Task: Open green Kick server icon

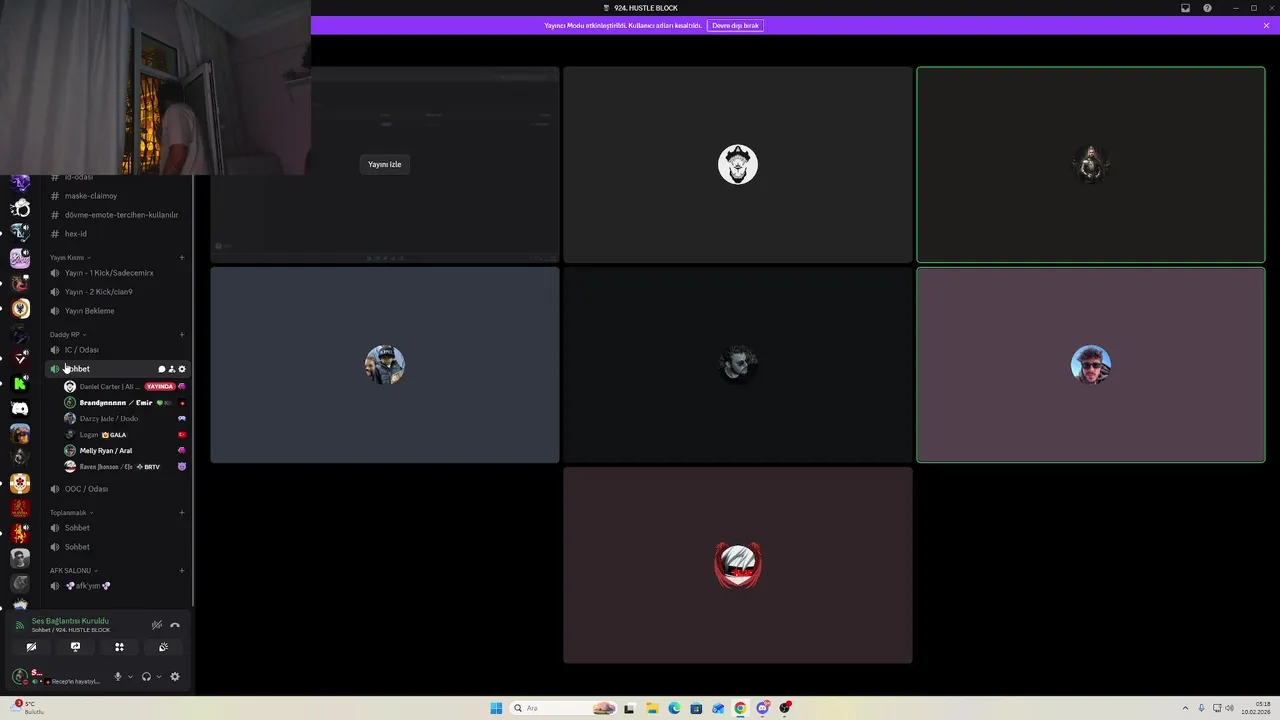Action: click(20, 383)
